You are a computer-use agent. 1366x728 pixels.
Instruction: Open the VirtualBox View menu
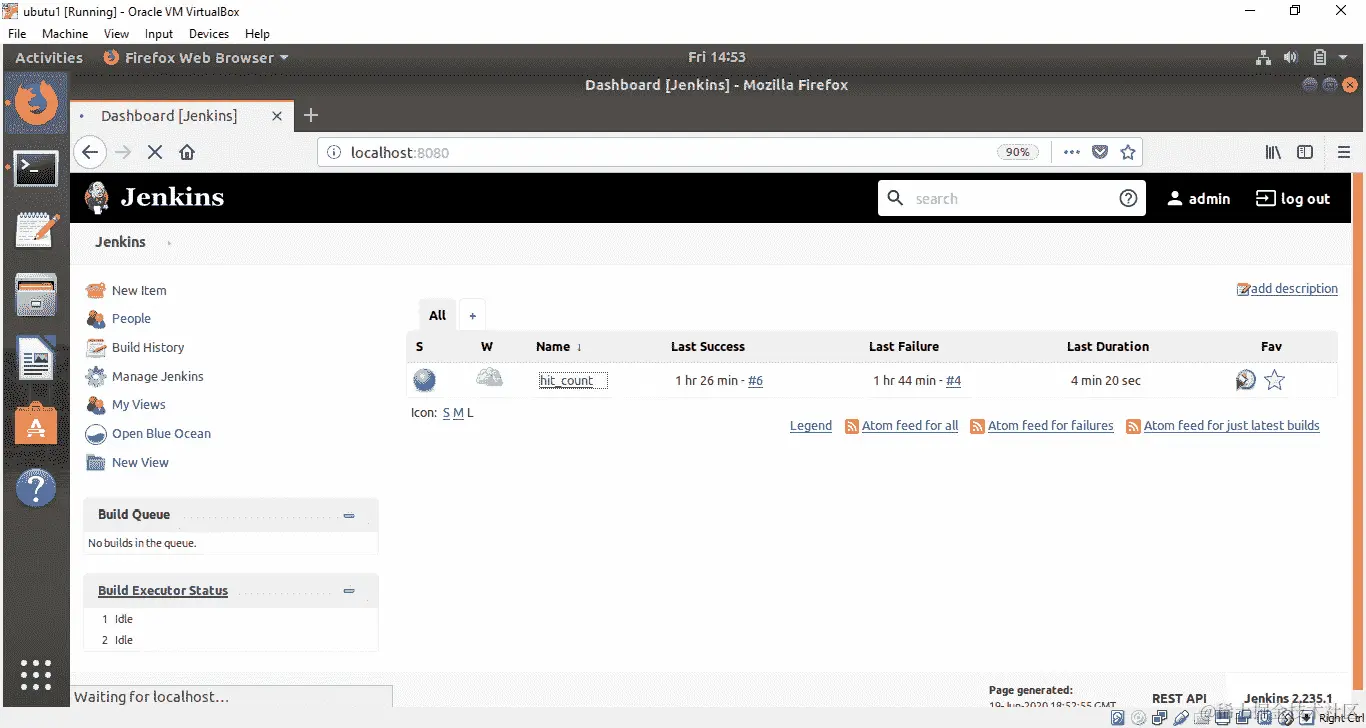(x=116, y=33)
